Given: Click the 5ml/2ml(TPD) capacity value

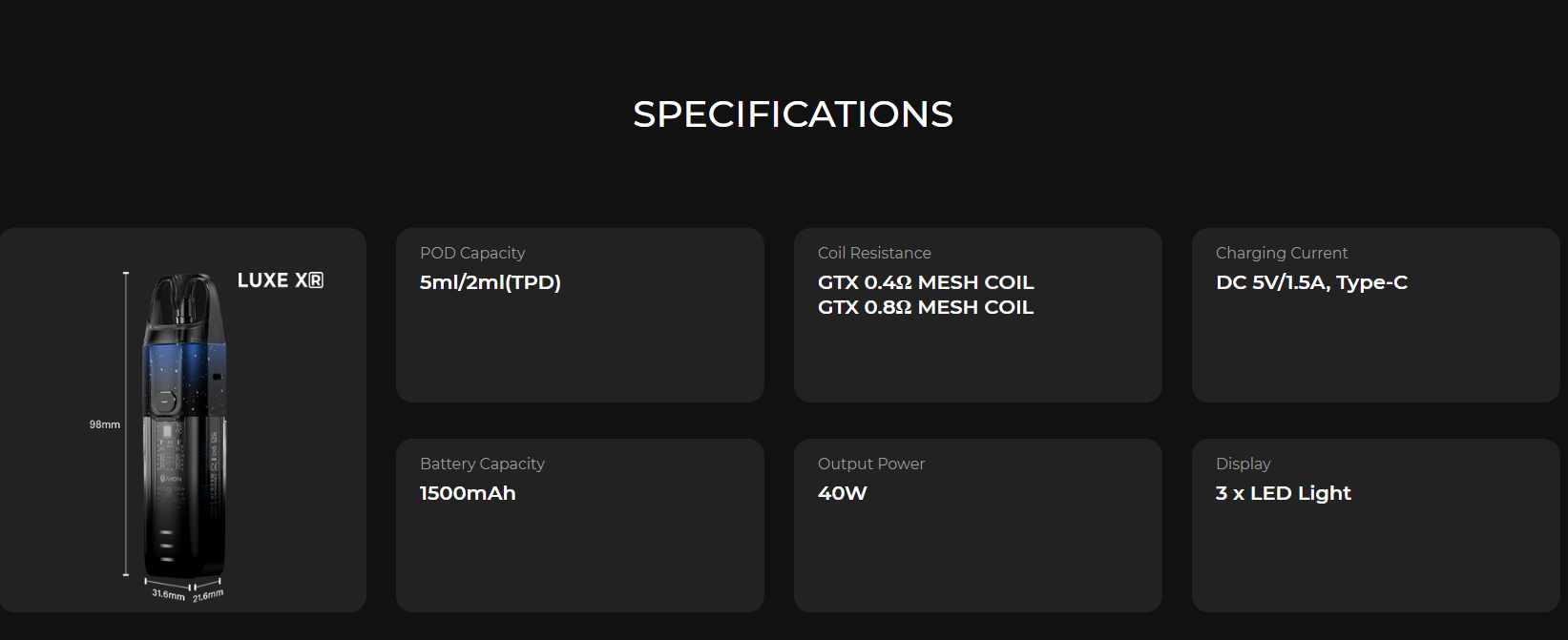Looking at the screenshot, I should [491, 282].
